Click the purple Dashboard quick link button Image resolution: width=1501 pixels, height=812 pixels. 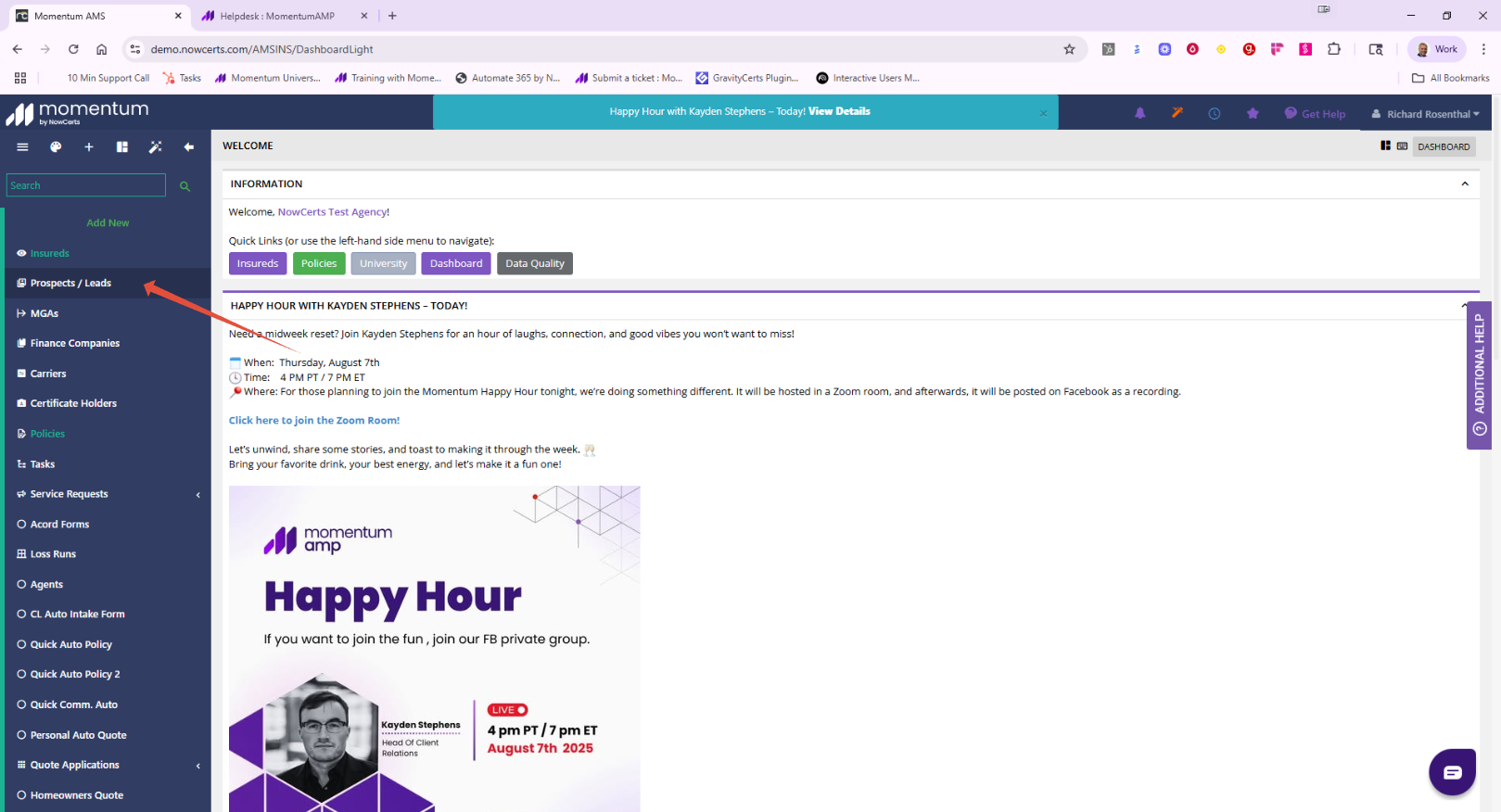[x=456, y=263]
